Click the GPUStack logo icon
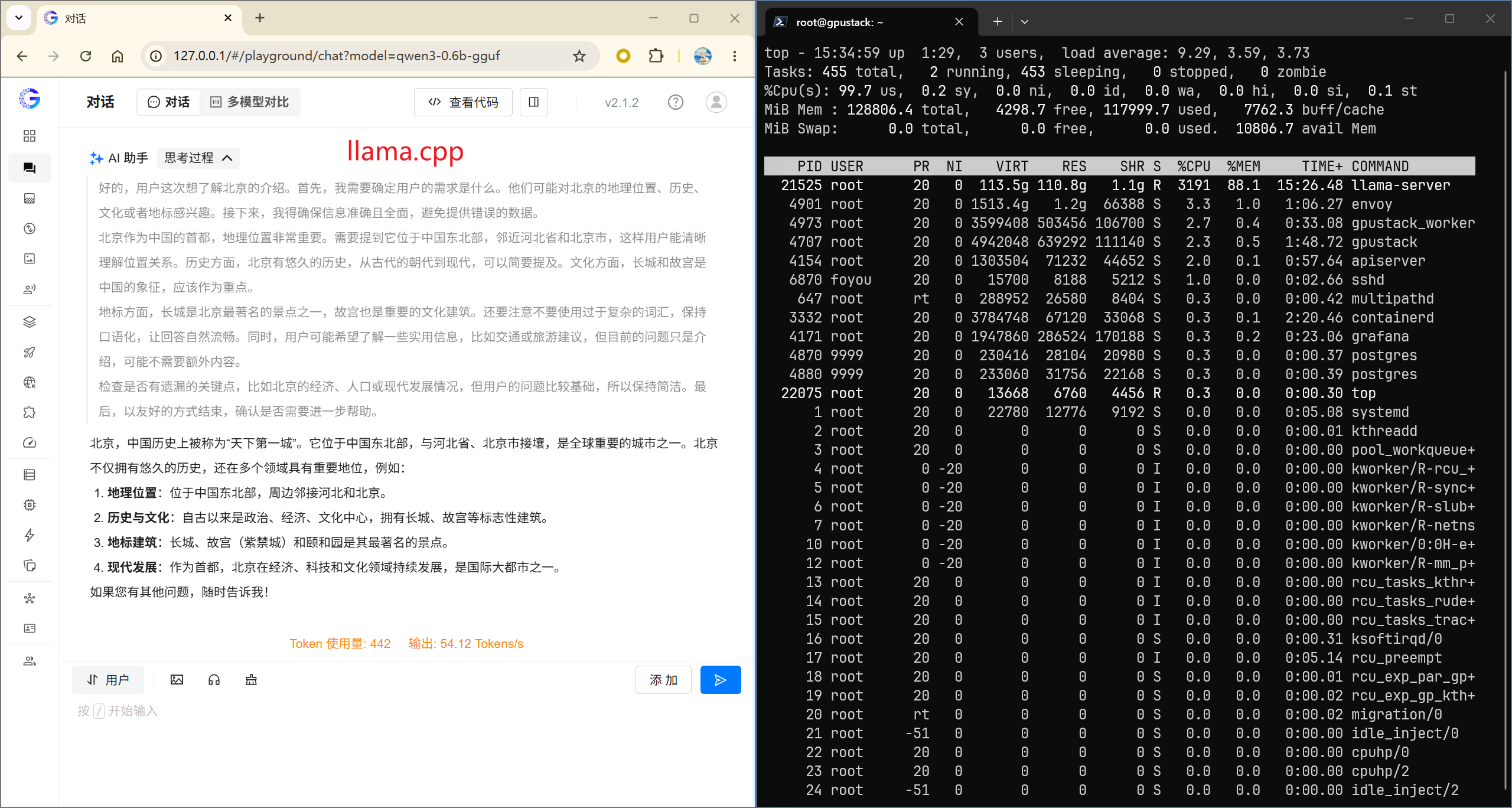 pyautogui.click(x=30, y=99)
